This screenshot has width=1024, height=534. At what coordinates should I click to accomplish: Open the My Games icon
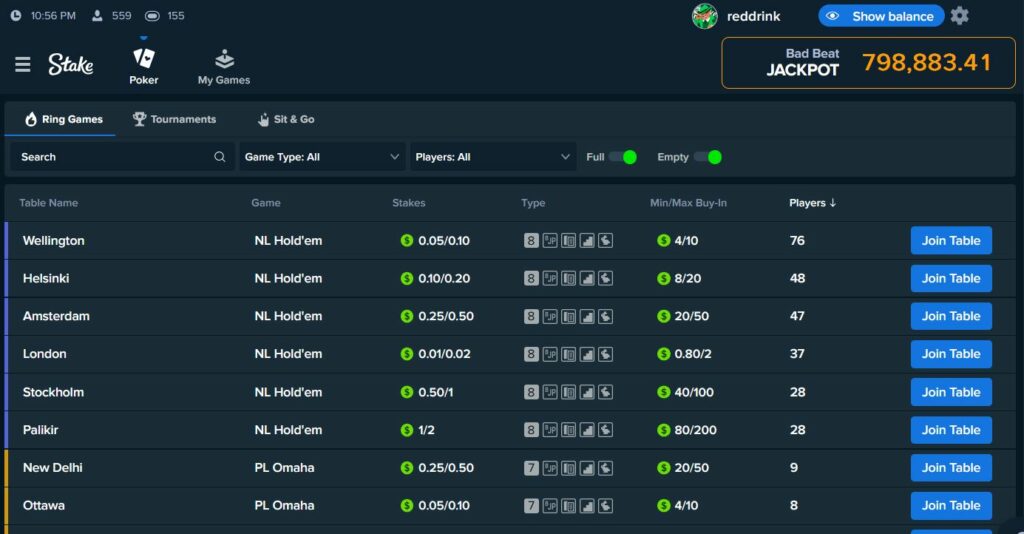[x=224, y=59]
